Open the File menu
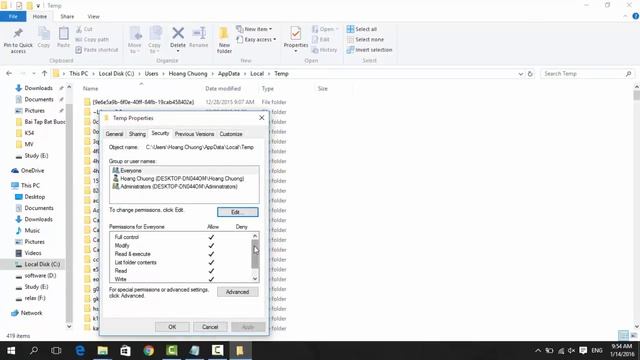 click(x=13, y=16)
